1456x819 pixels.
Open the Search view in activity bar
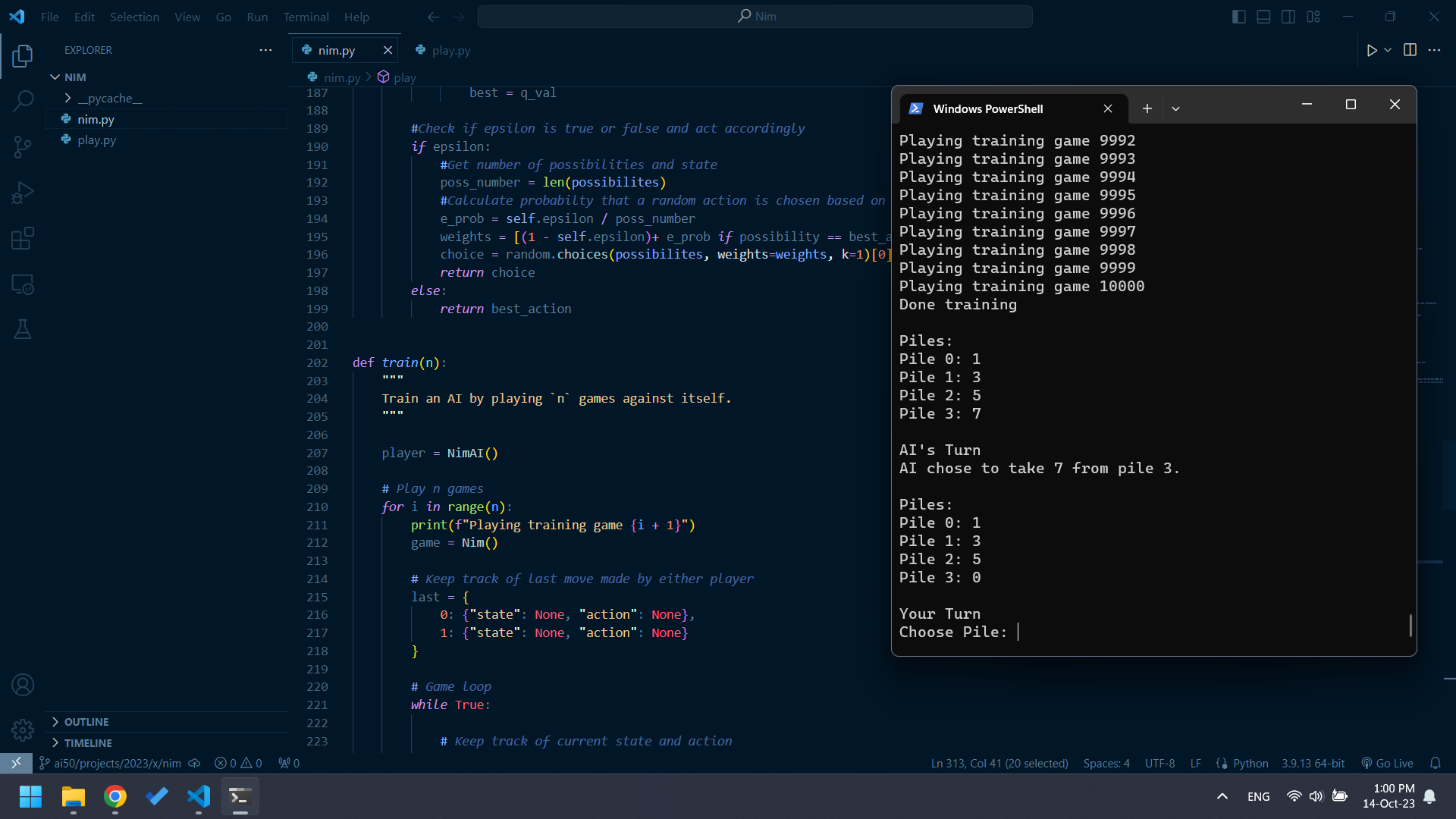23,100
